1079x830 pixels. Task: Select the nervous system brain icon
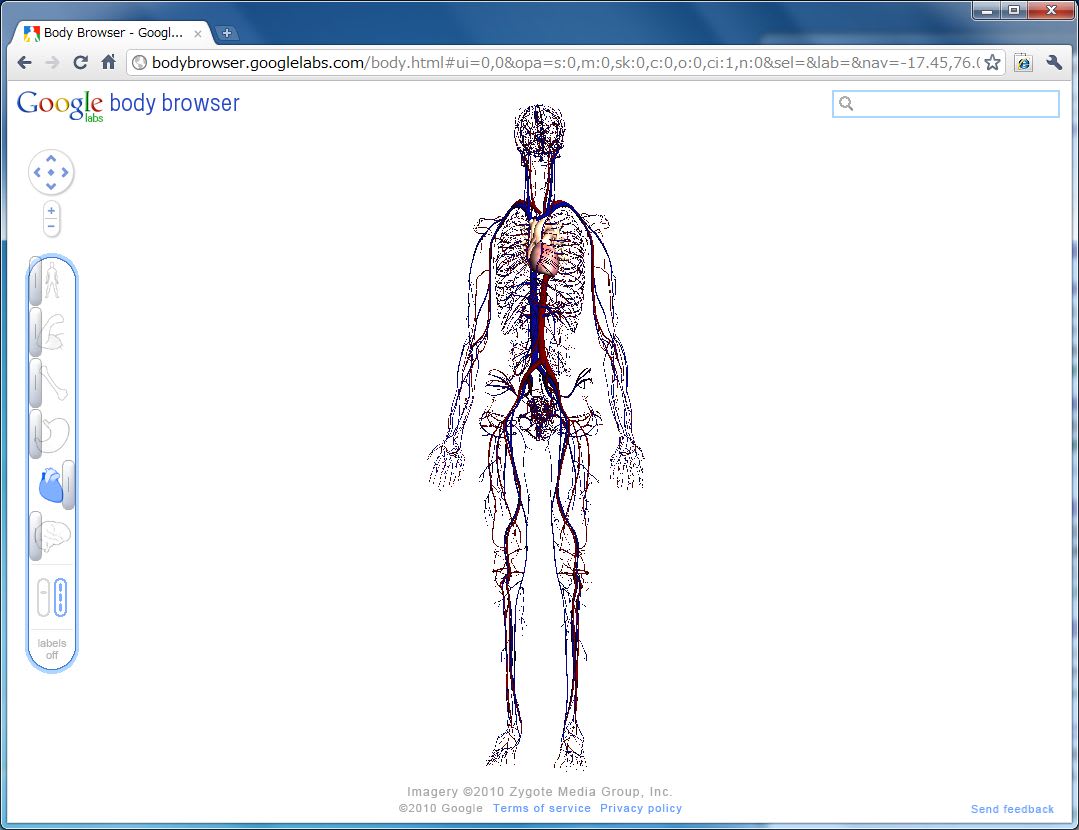pyautogui.click(x=52, y=537)
